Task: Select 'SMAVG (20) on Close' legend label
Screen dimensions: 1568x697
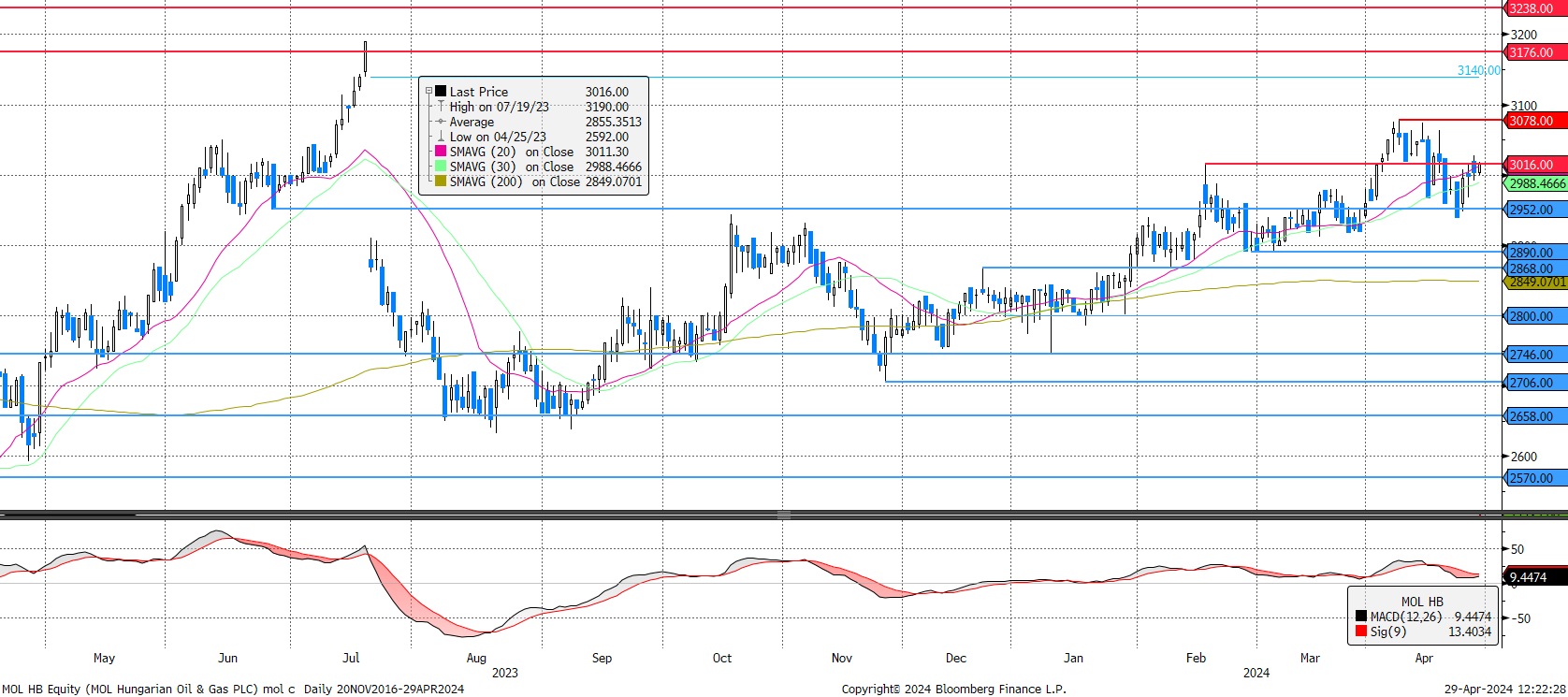Action: (x=512, y=152)
